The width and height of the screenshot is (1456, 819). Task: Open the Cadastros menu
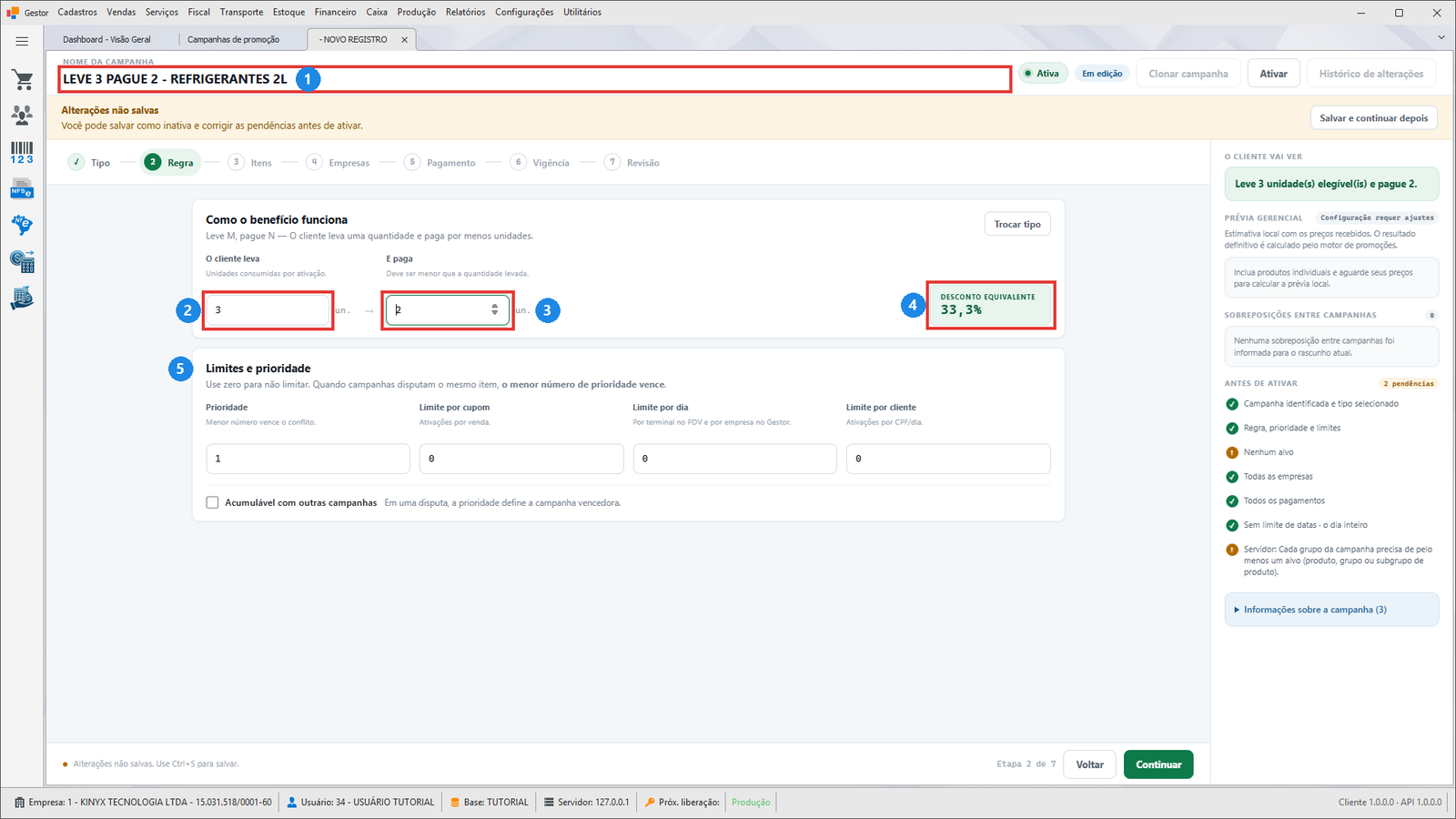click(77, 12)
